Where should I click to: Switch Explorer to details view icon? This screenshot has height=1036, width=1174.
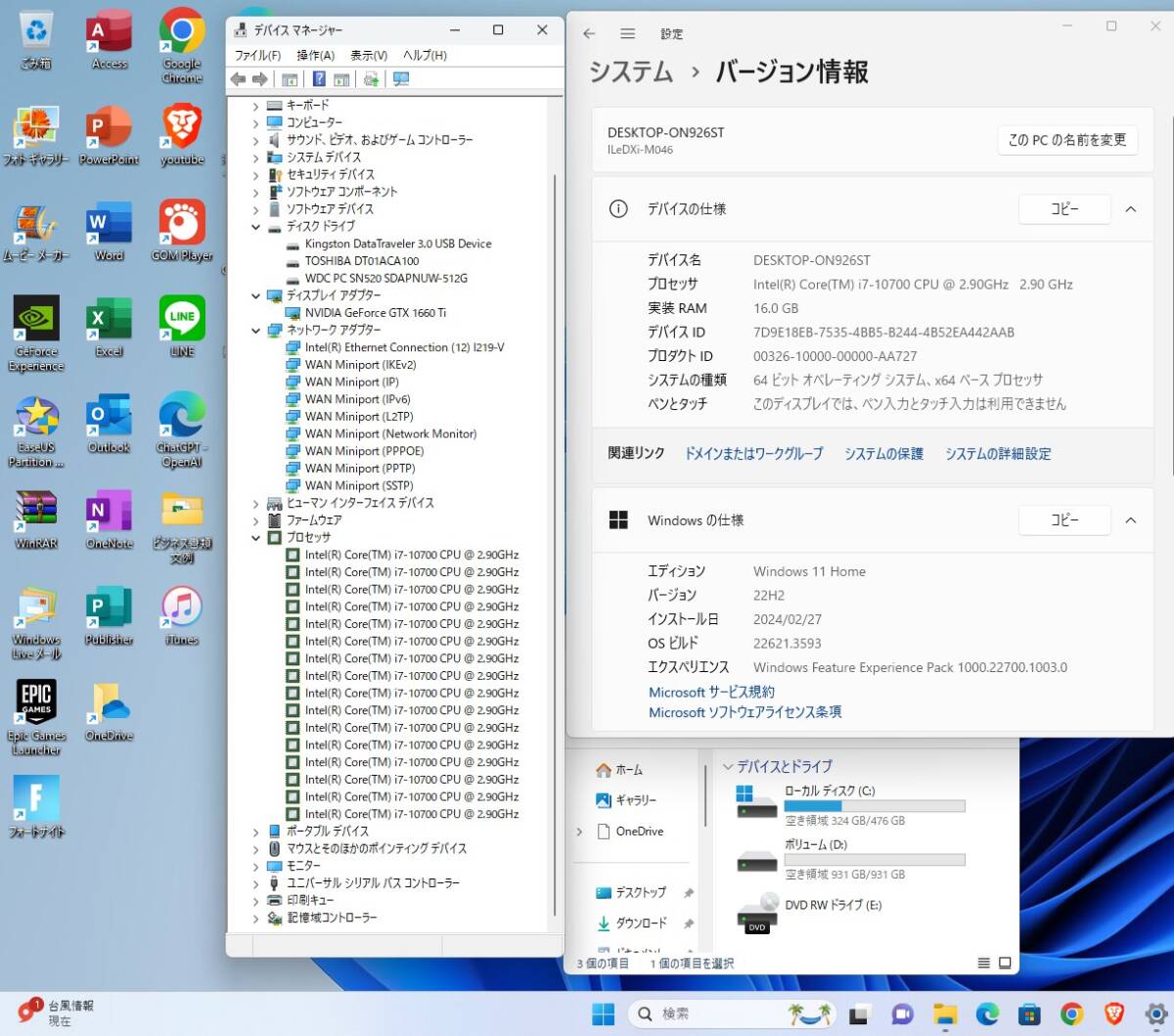(984, 964)
